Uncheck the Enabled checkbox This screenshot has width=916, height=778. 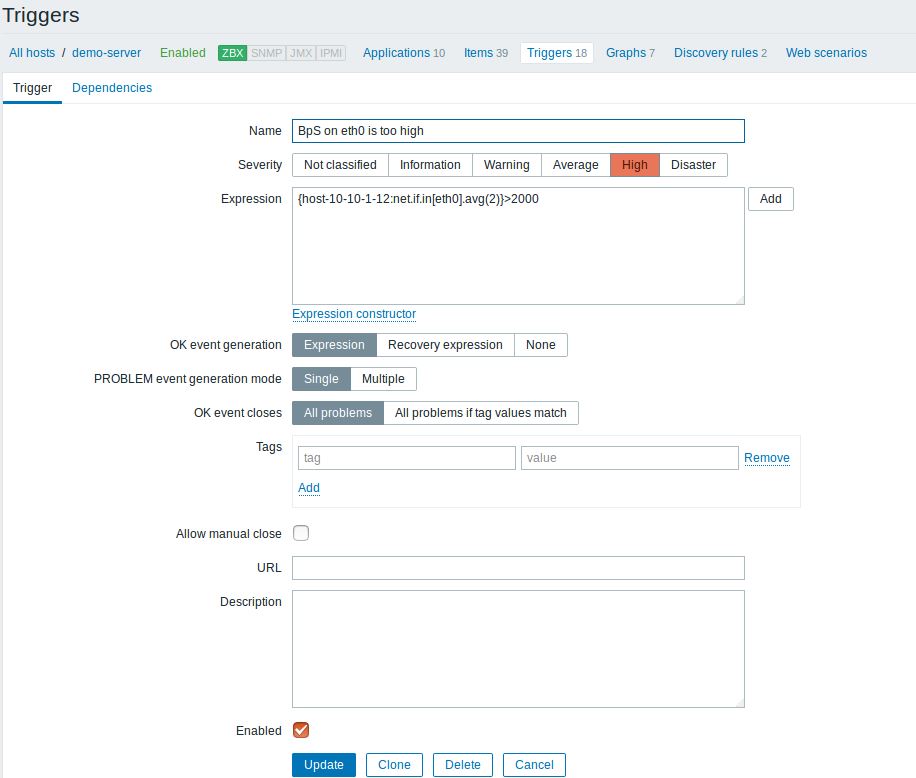301,730
